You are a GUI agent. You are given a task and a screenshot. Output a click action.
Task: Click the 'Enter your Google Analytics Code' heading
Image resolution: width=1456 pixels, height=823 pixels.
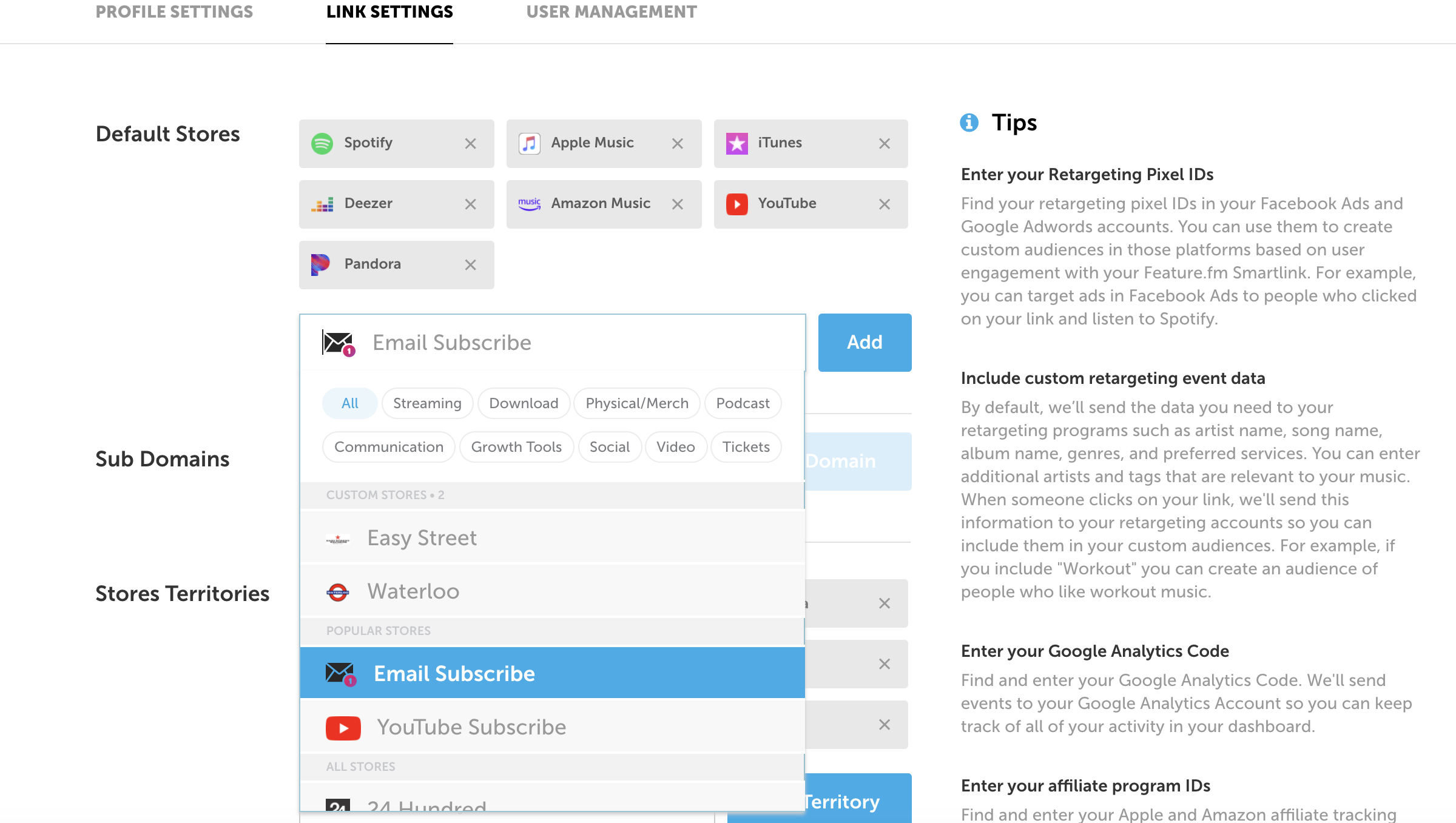pyautogui.click(x=1095, y=651)
